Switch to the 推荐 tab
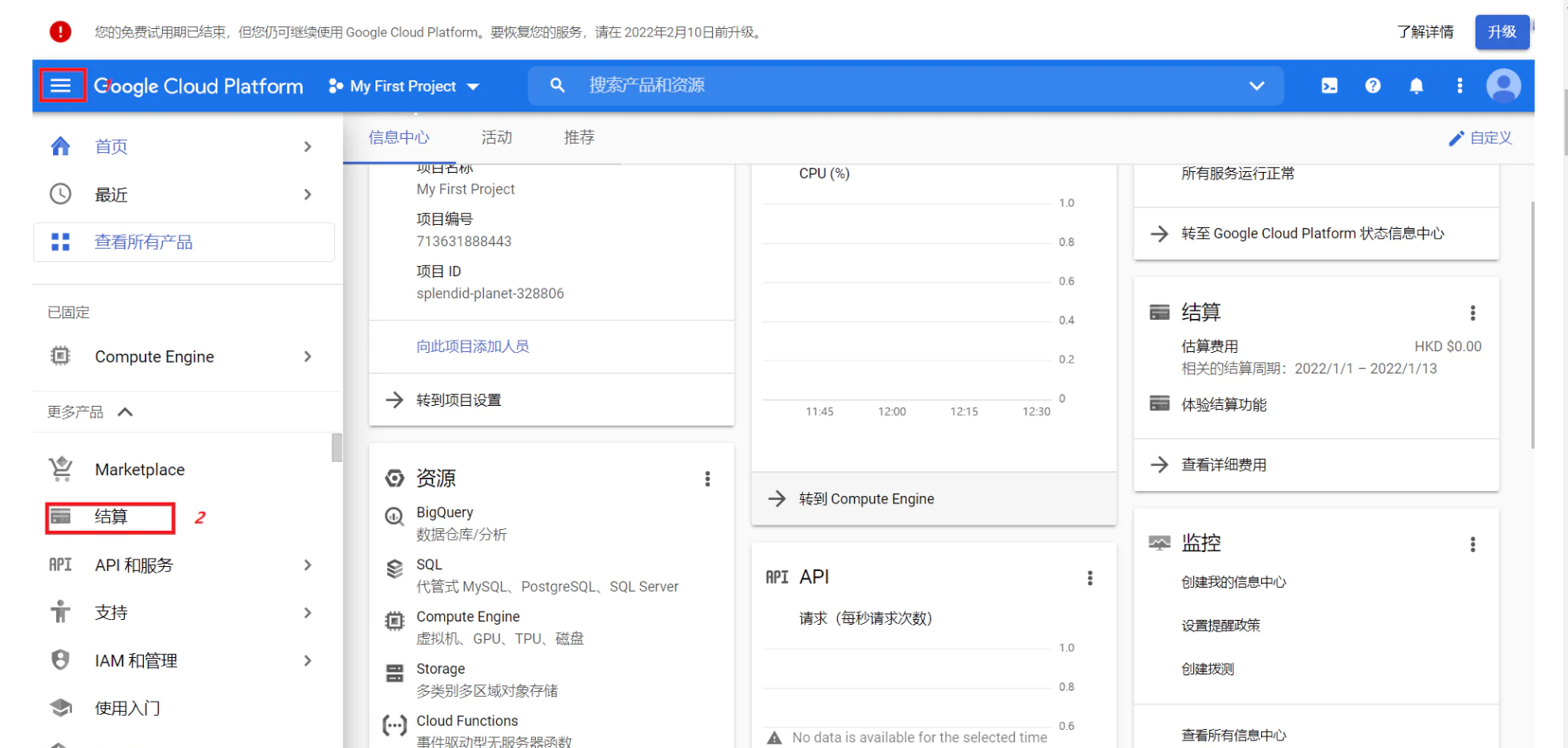The image size is (1568, 748). click(579, 137)
